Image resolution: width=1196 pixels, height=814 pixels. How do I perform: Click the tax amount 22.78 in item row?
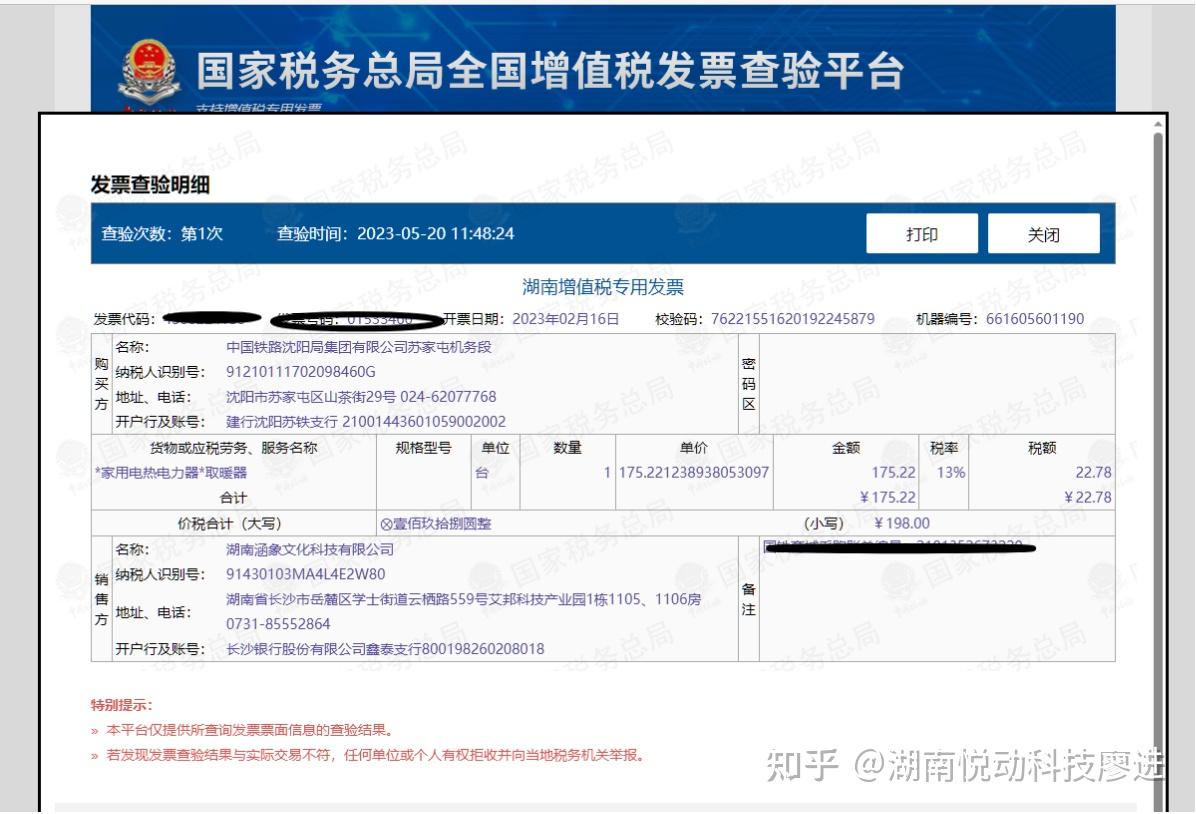pyautogui.click(x=1093, y=473)
